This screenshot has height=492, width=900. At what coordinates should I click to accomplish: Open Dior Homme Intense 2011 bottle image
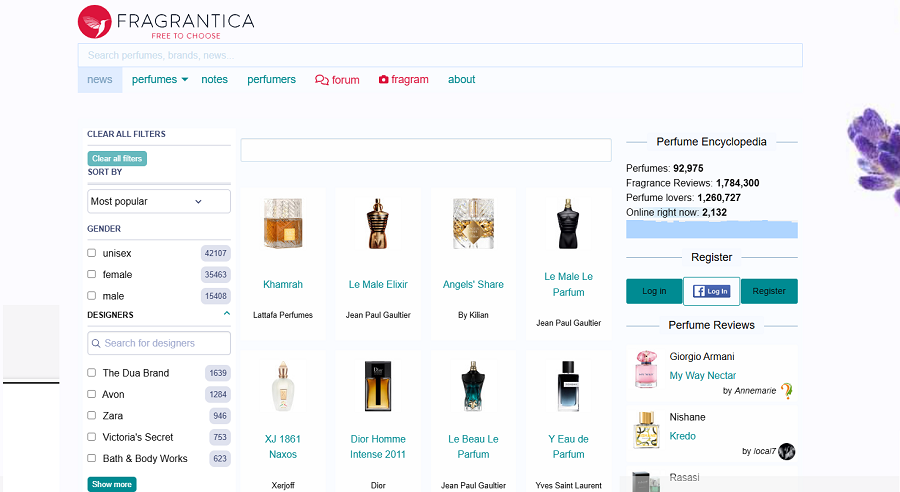tap(378, 386)
